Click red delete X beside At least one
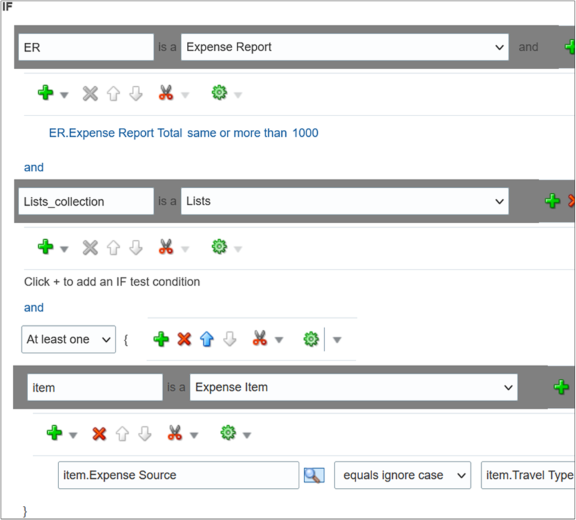576x520 pixels. (184, 339)
